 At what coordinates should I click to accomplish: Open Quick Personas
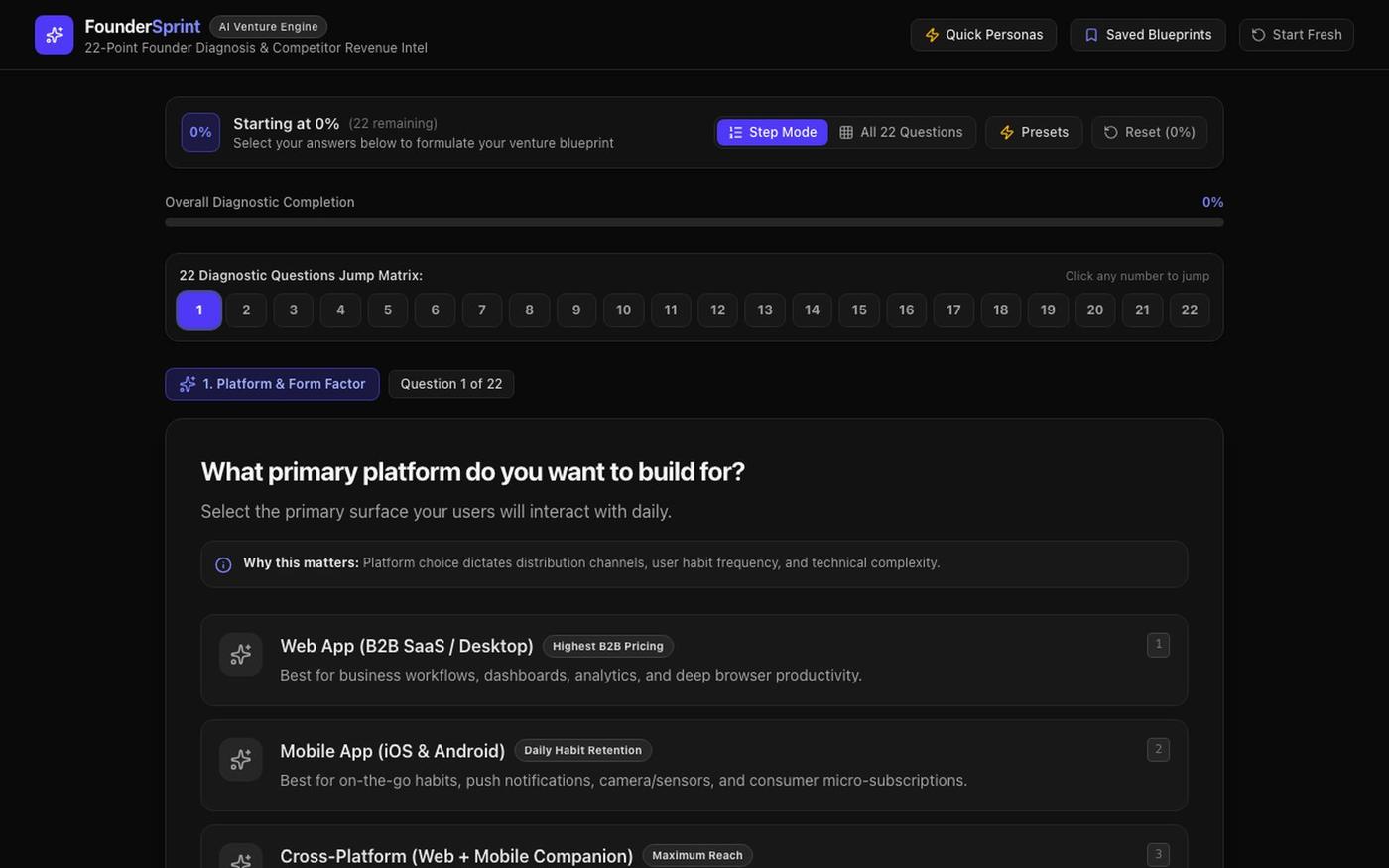pyautogui.click(x=983, y=35)
